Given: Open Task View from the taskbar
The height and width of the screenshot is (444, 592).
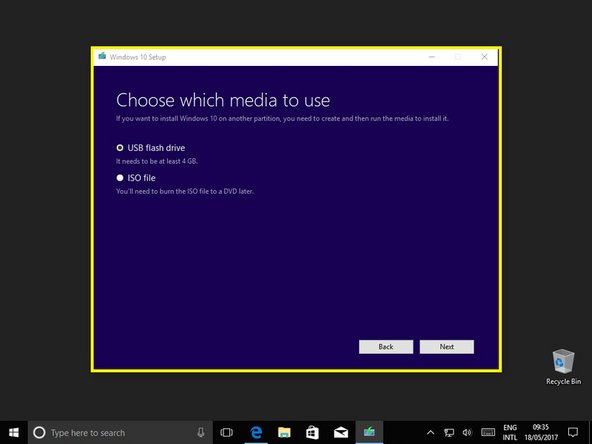Looking at the screenshot, I should click(x=227, y=432).
